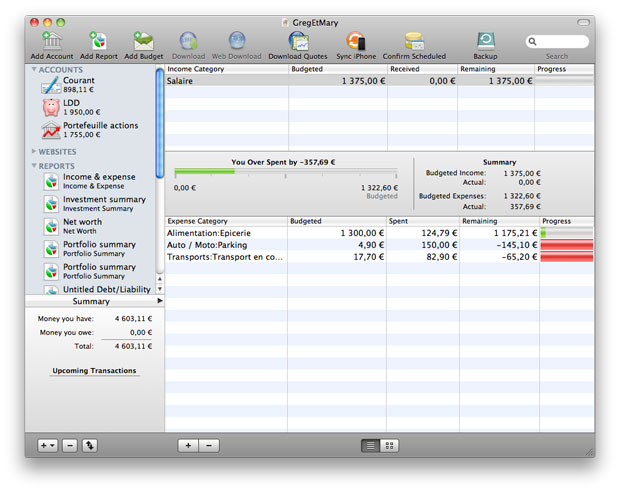Viewport: 620px width, 492px height.
Task: Click the overspent budget progress bar
Action: [285, 172]
